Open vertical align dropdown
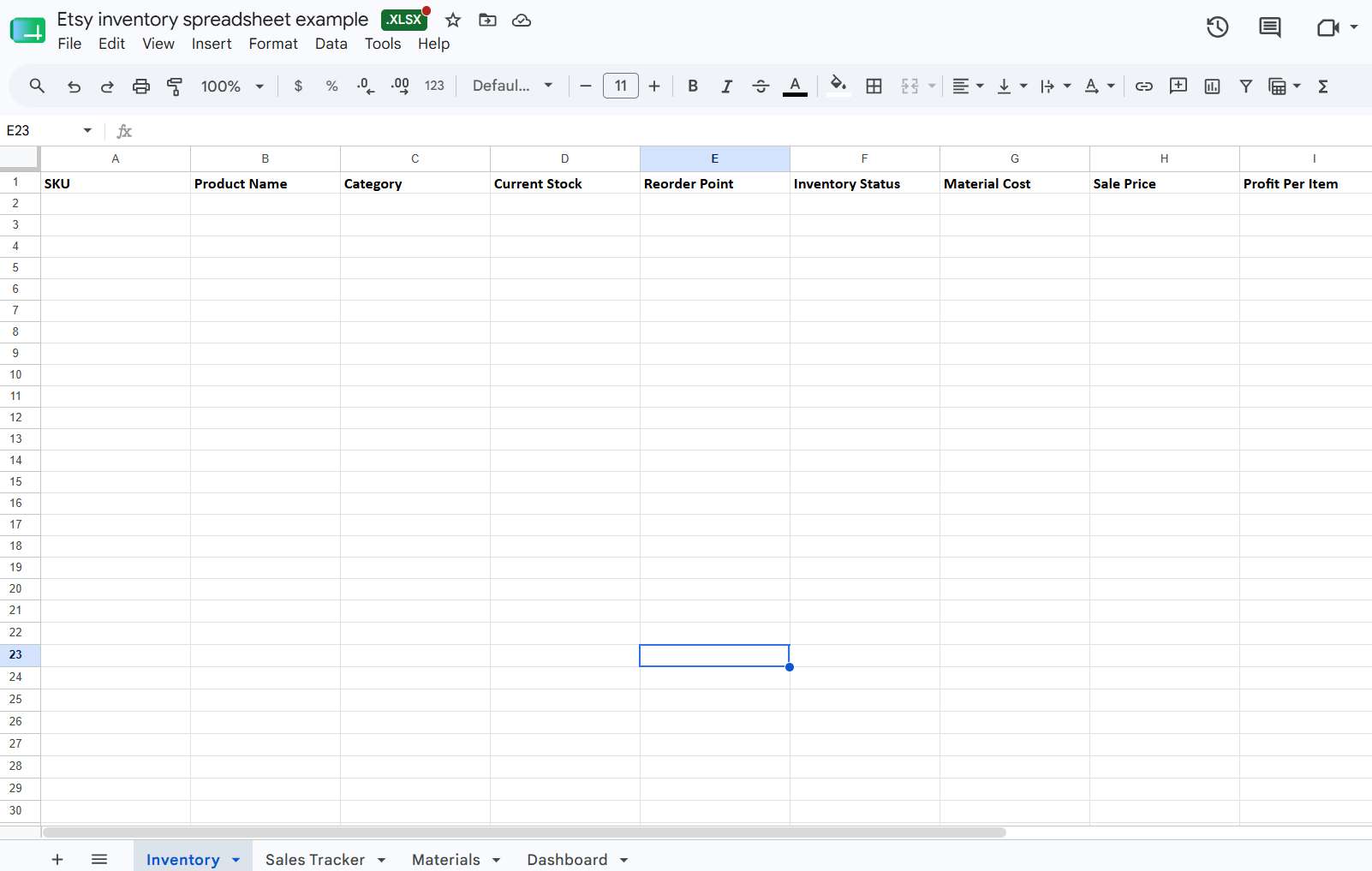 click(1011, 86)
